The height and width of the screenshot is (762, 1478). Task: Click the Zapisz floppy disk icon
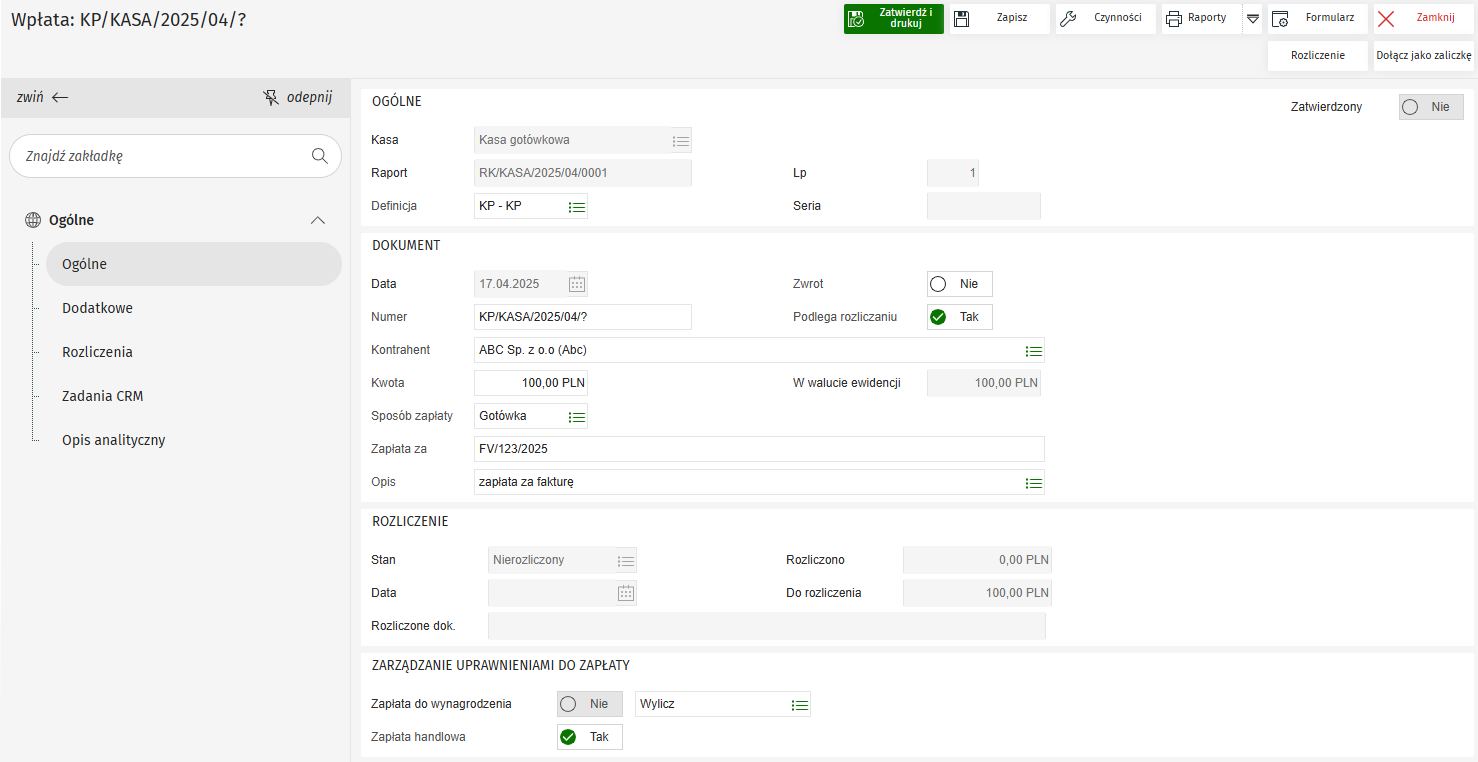961,18
